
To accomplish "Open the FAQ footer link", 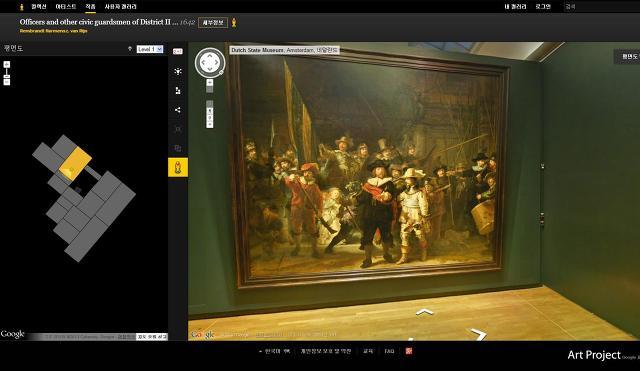I will click(389, 351).
